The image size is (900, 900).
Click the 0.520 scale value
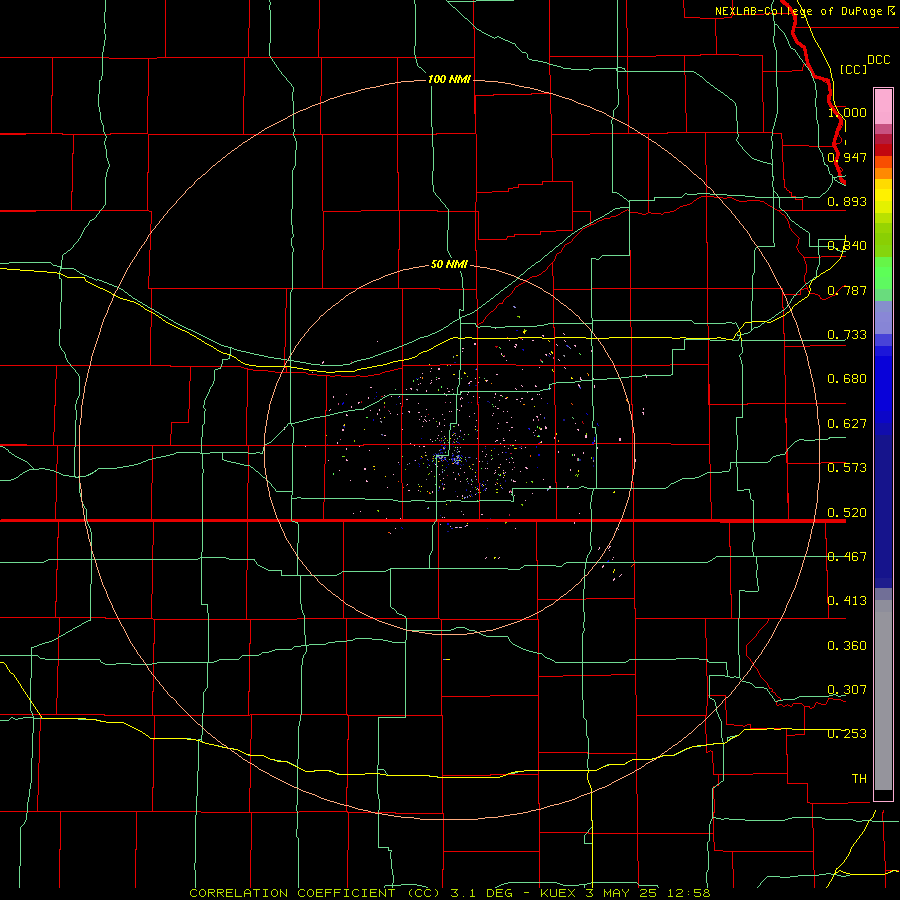pyautogui.click(x=847, y=513)
